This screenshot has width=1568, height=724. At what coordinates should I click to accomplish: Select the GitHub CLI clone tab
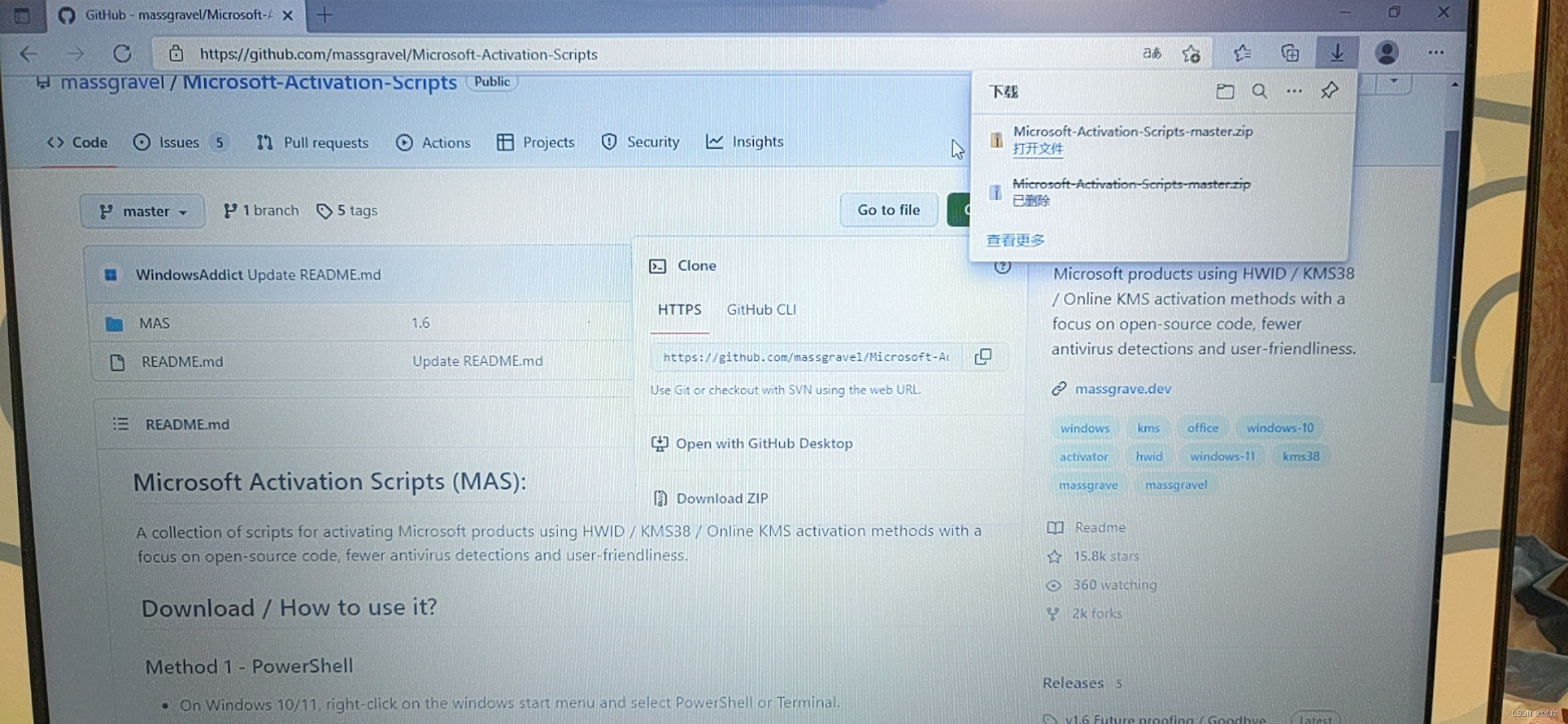pos(761,310)
